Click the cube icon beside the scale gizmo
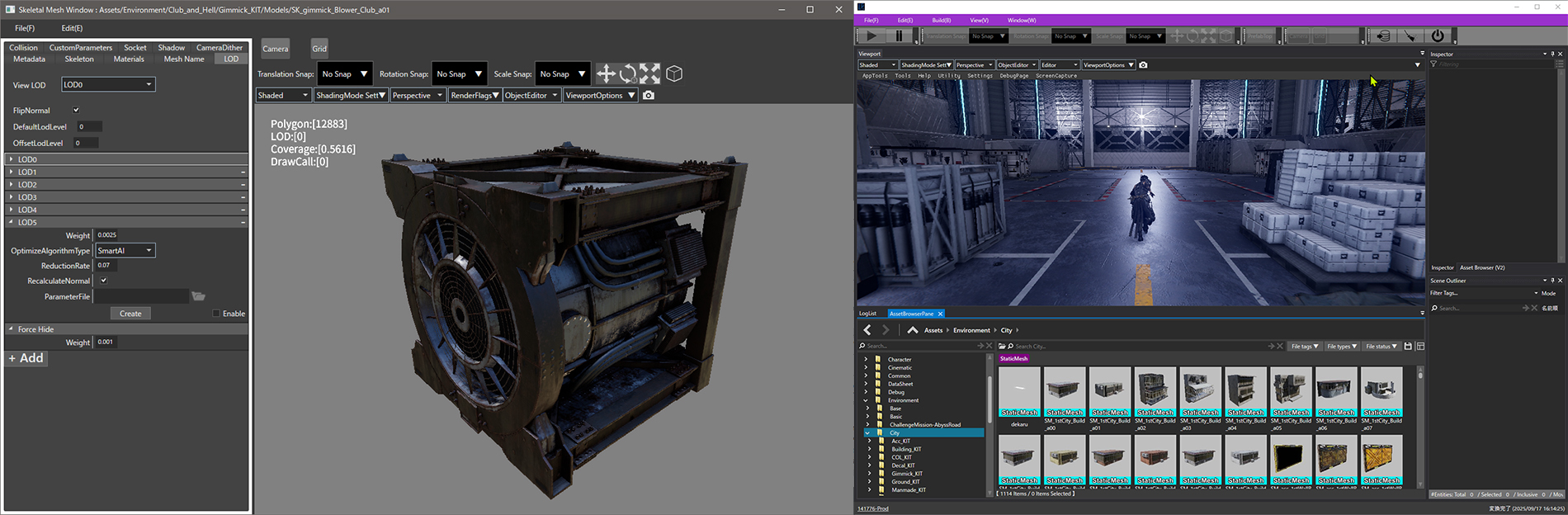This screenshot has width=1568, height=515. (x=674, y=73)
